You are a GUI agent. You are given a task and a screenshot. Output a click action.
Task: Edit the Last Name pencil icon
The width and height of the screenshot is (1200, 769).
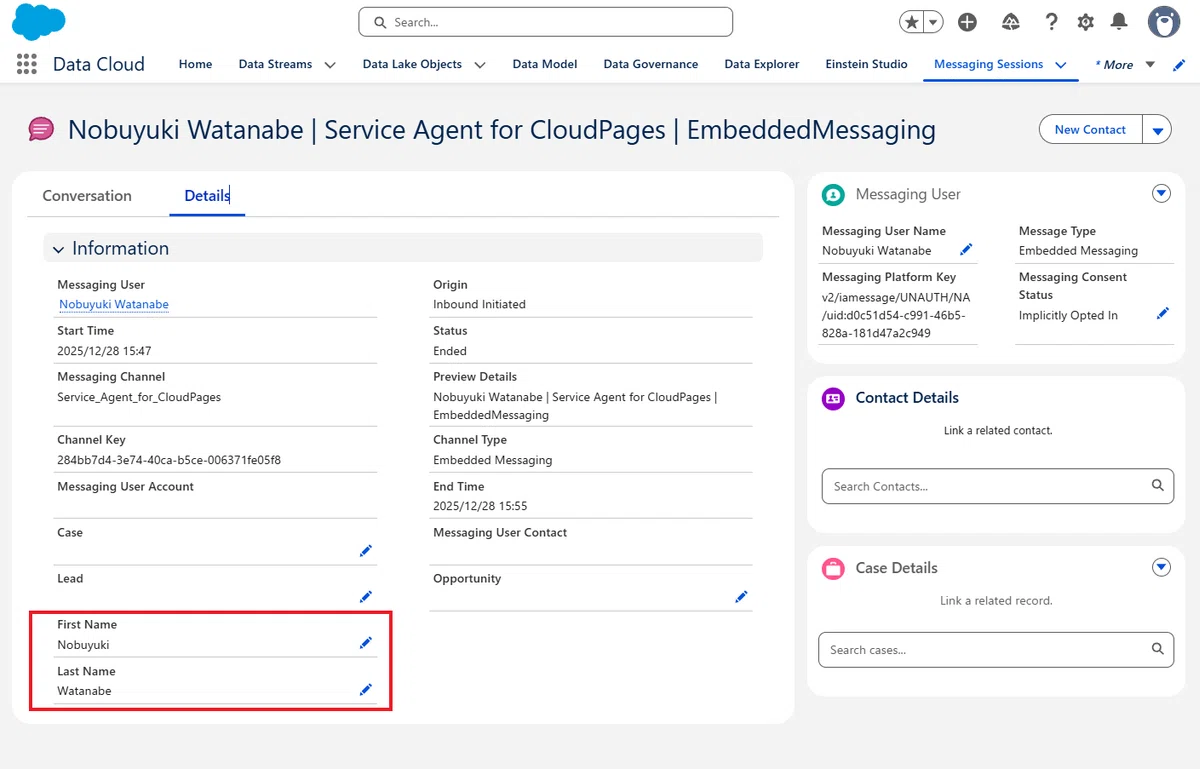click(366, 689)
